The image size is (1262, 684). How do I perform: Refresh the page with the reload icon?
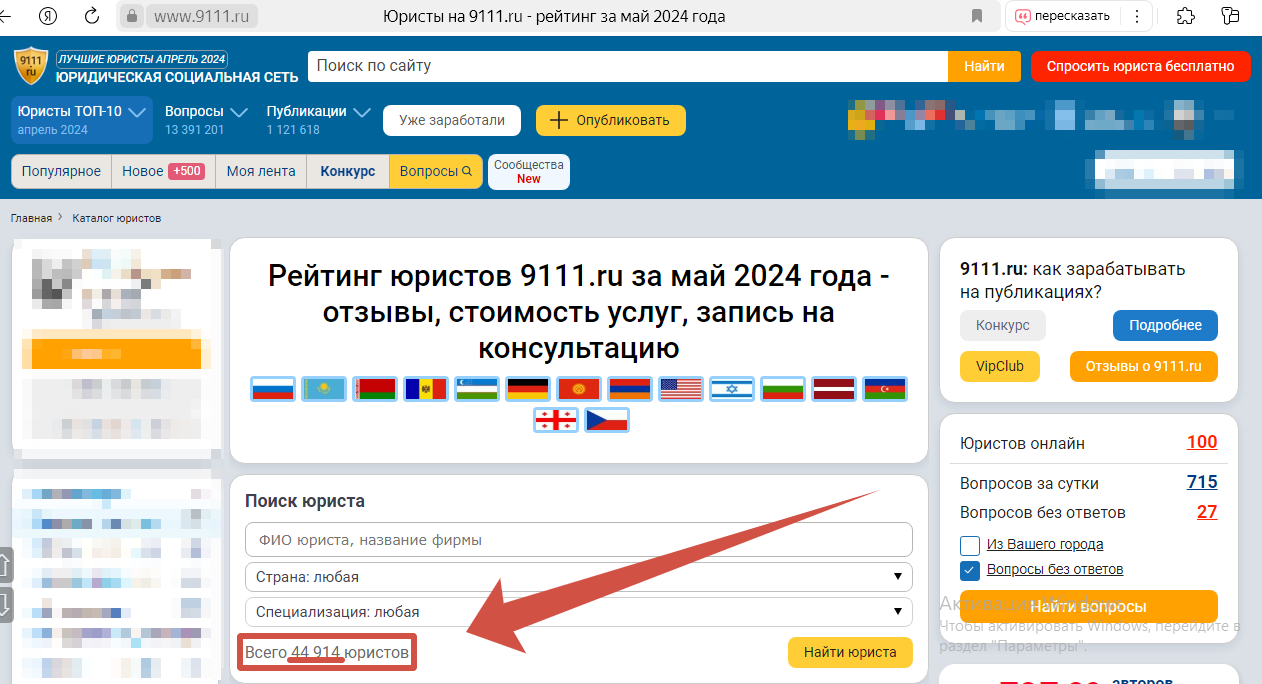(92, 15)
